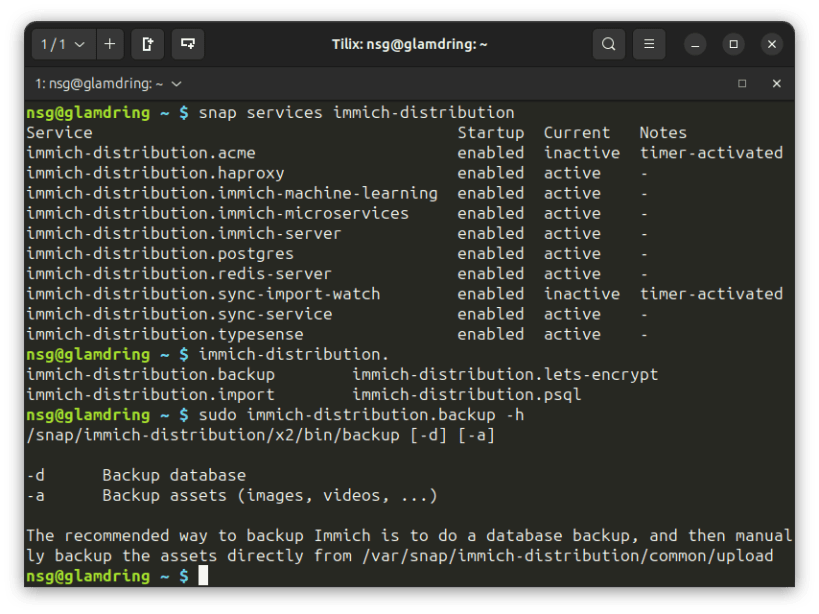Click the terminal cursor at last prompt

click(x=203, y=576)
